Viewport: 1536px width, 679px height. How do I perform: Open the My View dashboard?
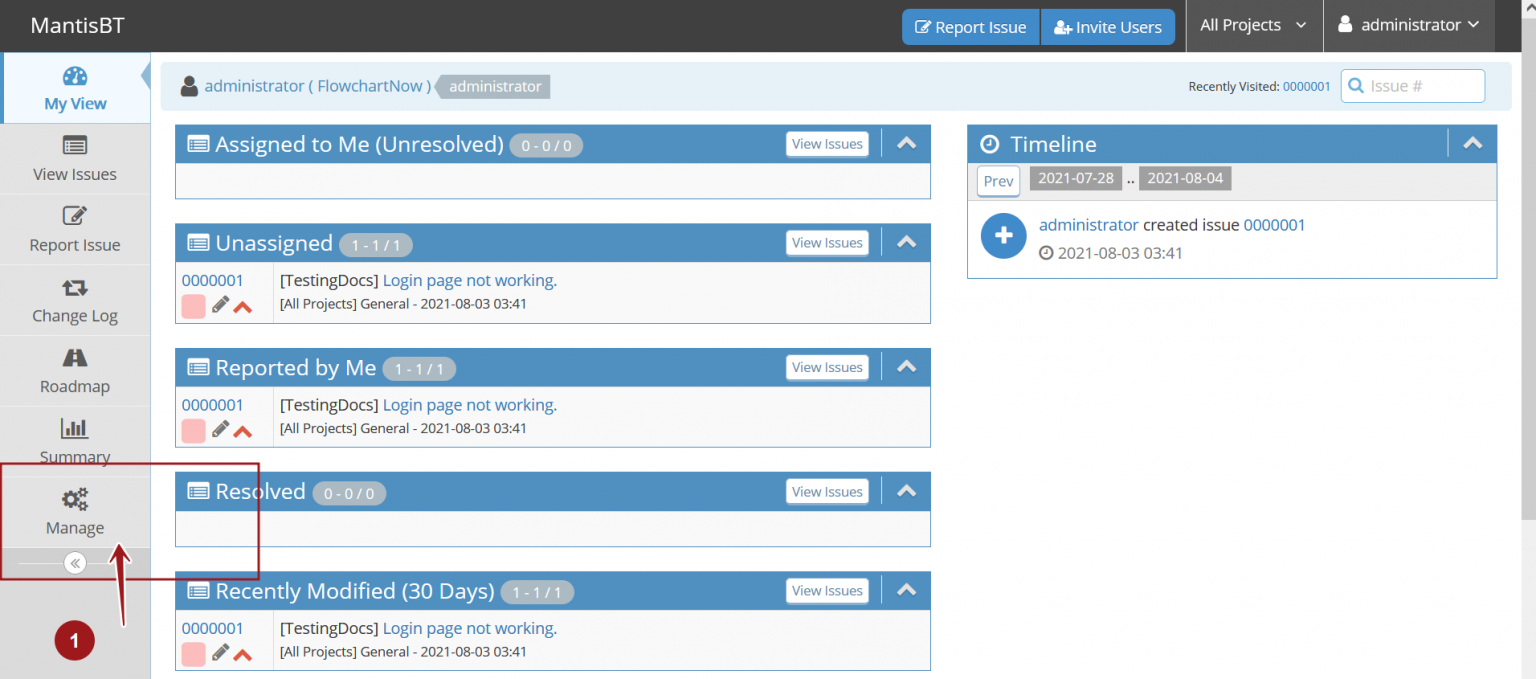(74, 88)
